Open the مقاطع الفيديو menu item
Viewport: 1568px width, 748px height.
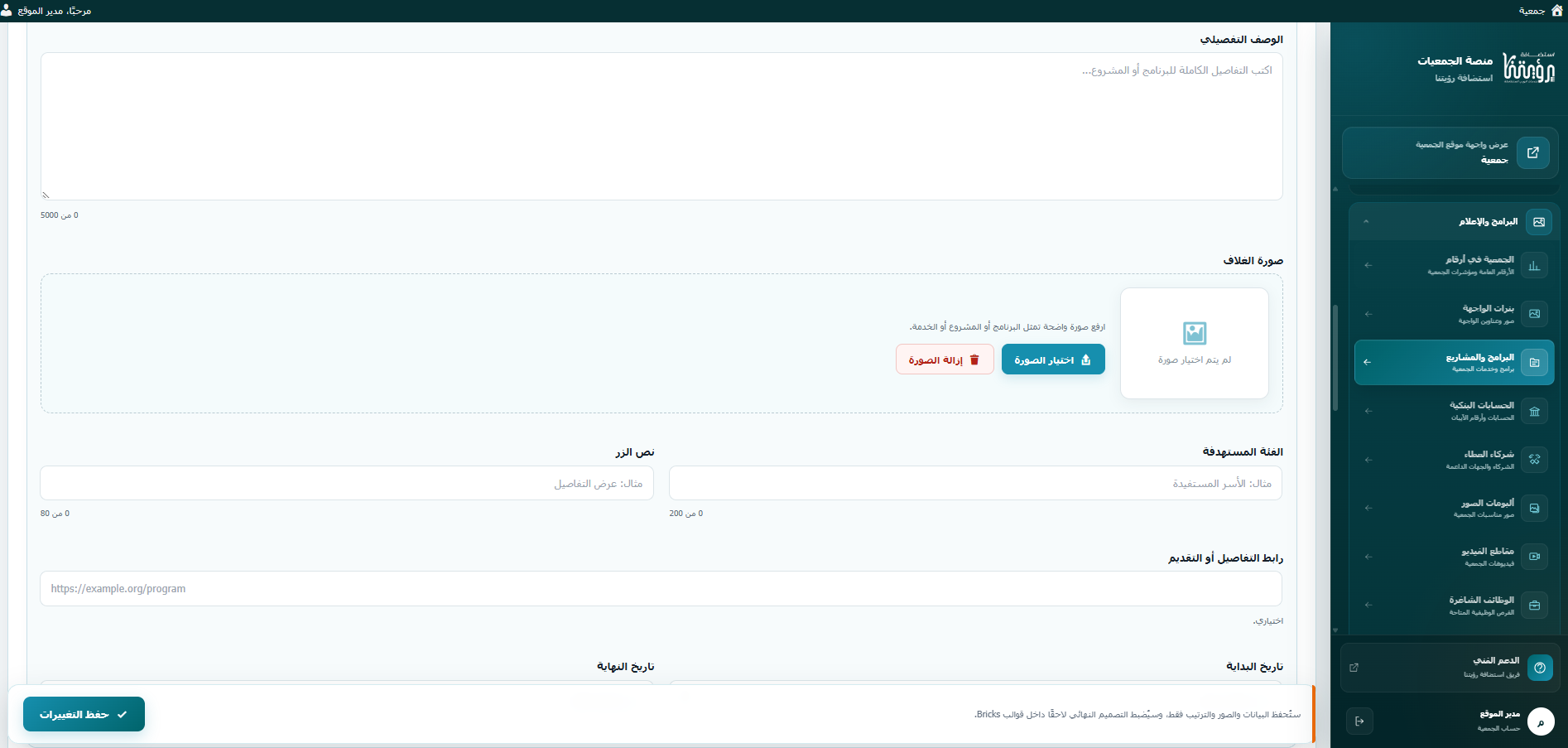click(1454, 557)
